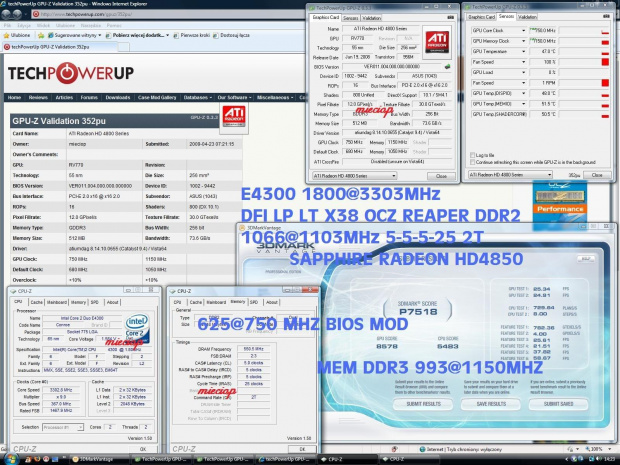Click the Close button in GPU-Z Sensors window
Viewport: 620px width, 465px height.
tap(597, 175)
